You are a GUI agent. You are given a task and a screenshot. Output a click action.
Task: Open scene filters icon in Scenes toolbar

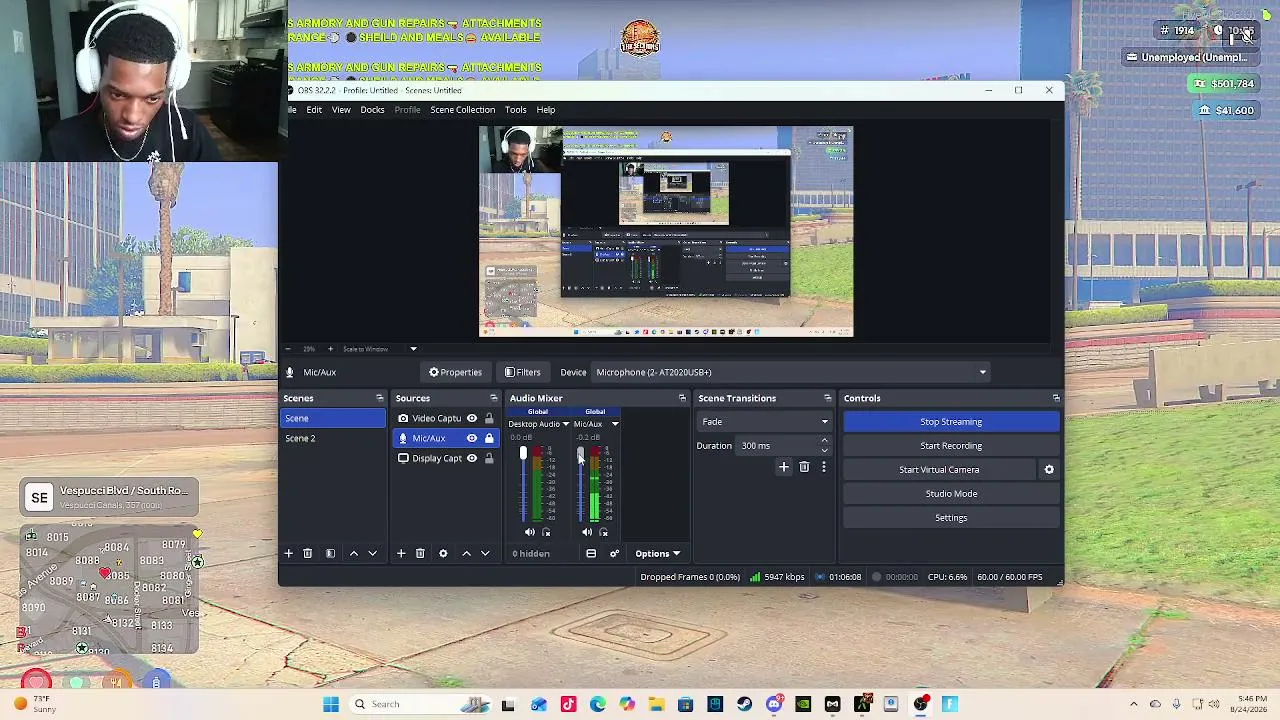point(330,553)
